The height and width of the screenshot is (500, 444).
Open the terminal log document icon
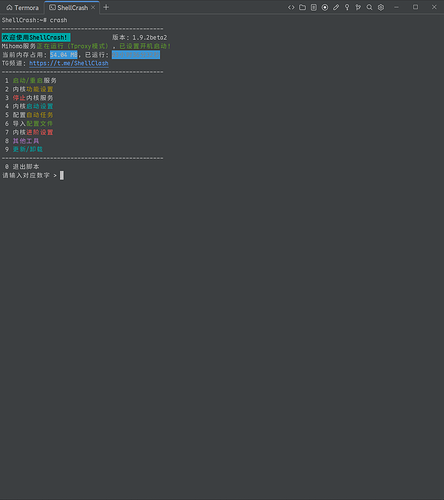pyautogui.click(x=314, y=7)
